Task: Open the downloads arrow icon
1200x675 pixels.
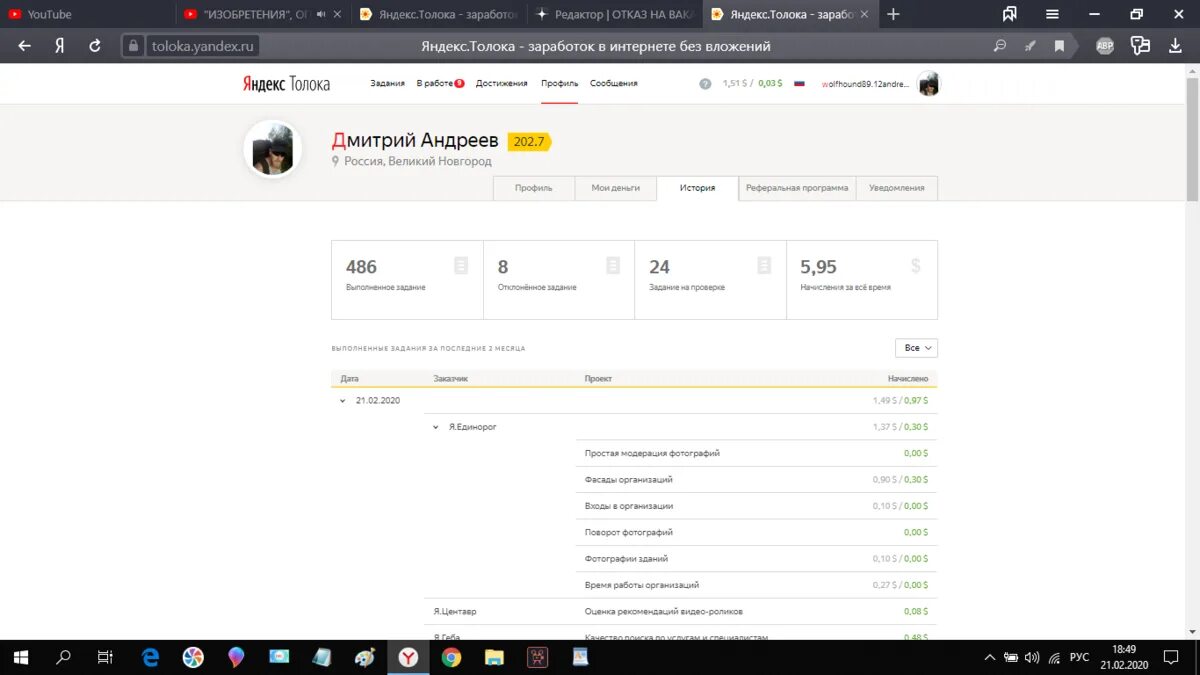Action: [1175, 46]
